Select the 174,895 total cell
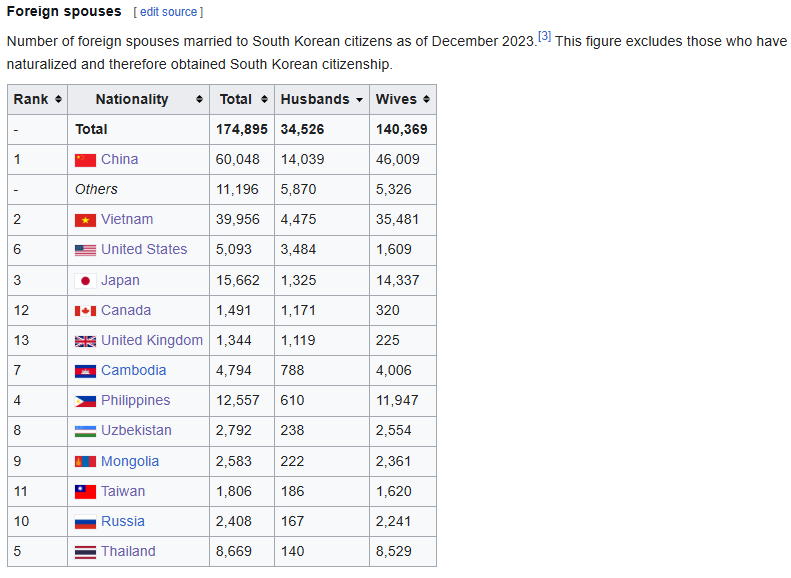Image resolution: width=791 pixels, height=578 pixels. [242, 130]
